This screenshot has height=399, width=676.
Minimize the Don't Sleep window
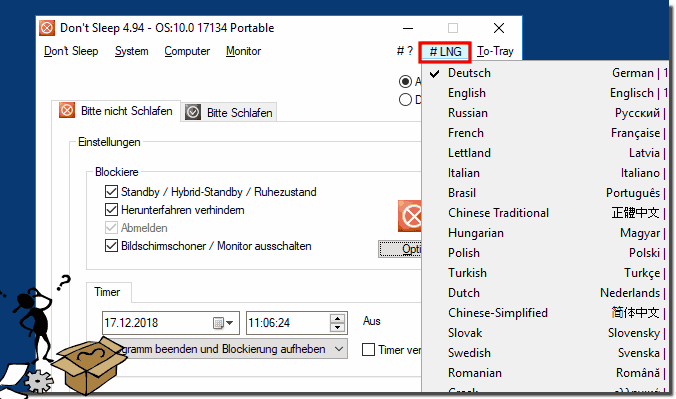408,28
